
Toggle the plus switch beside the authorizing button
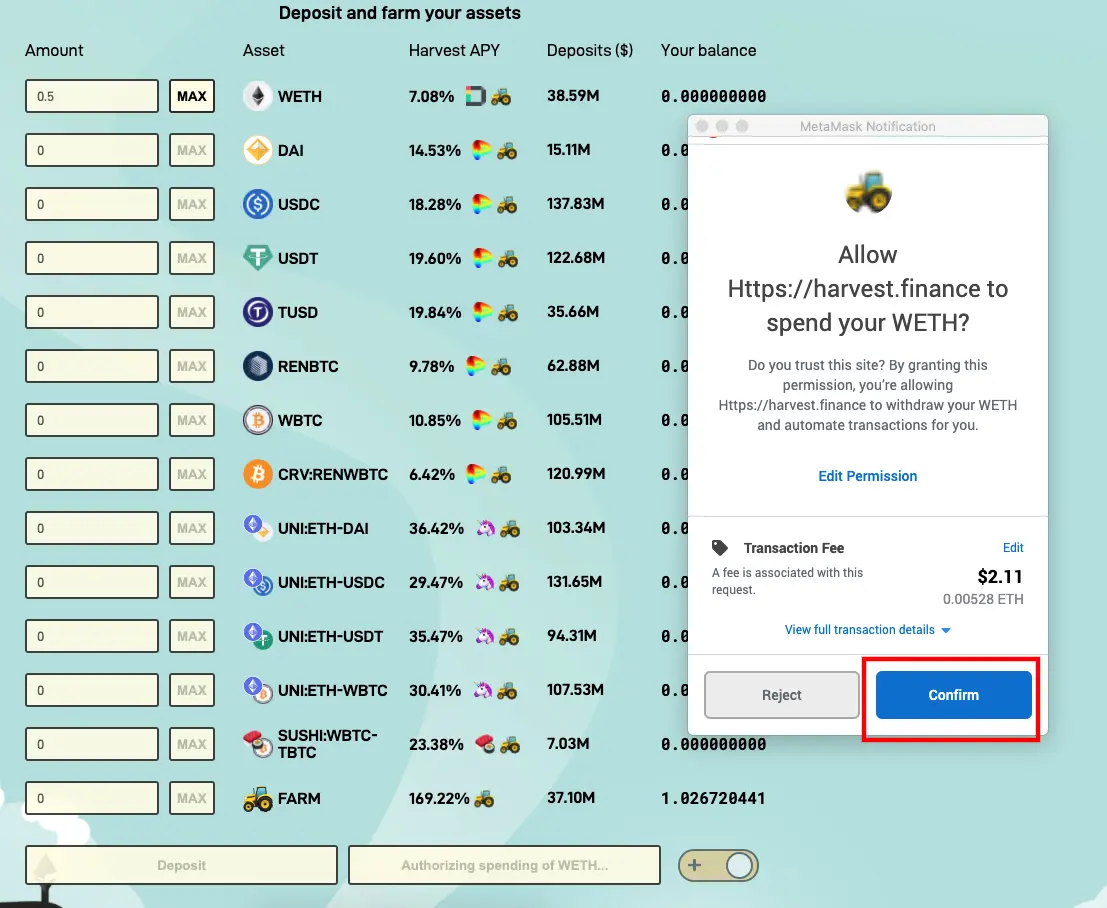[x=718, y=865]
